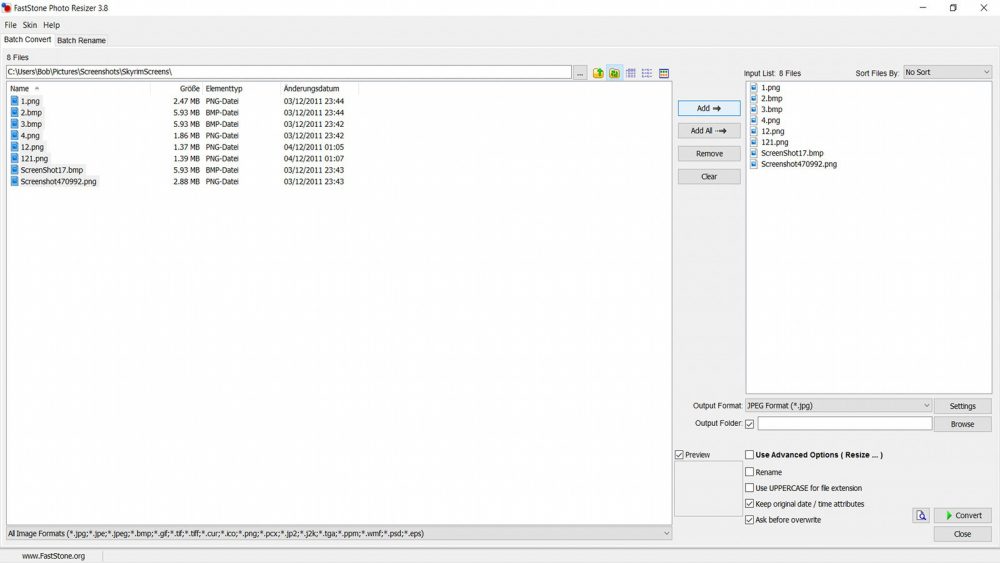The height and width of the screenshot is (563, 1000).
Task: Click icon of 1.png in Input List
Action: 754,87
